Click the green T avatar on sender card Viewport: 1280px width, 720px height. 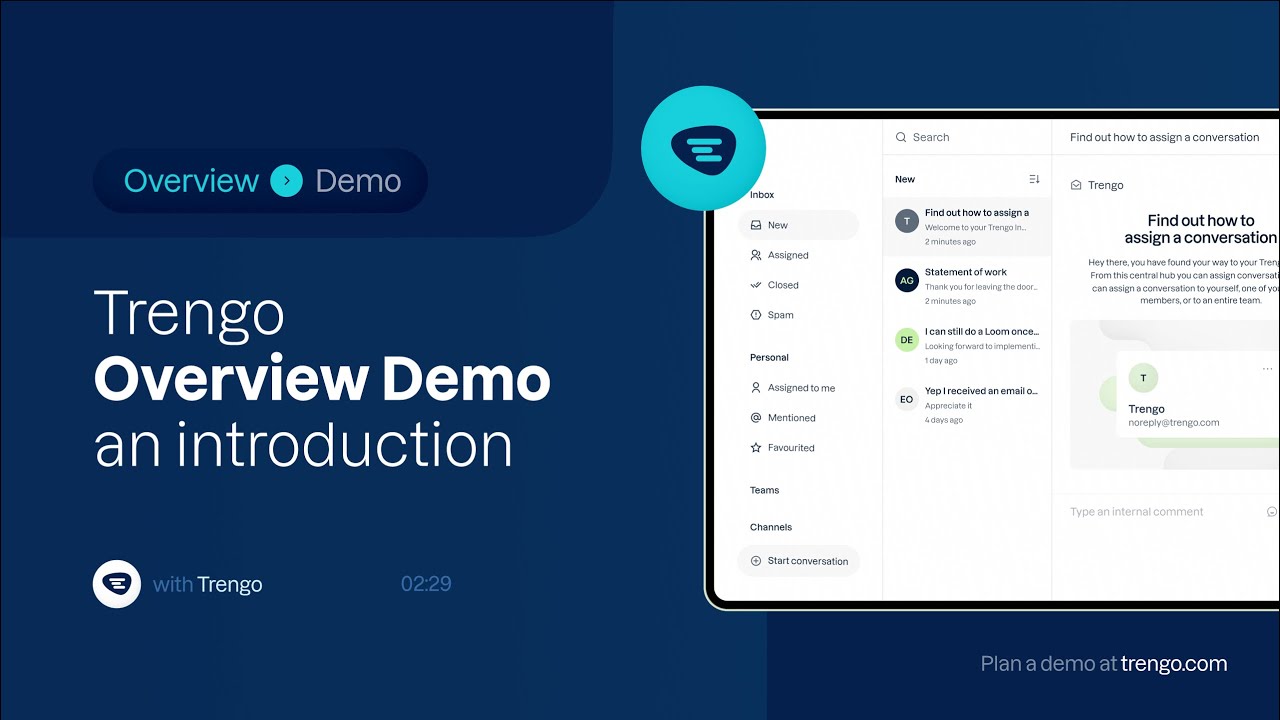[1143, 378]
